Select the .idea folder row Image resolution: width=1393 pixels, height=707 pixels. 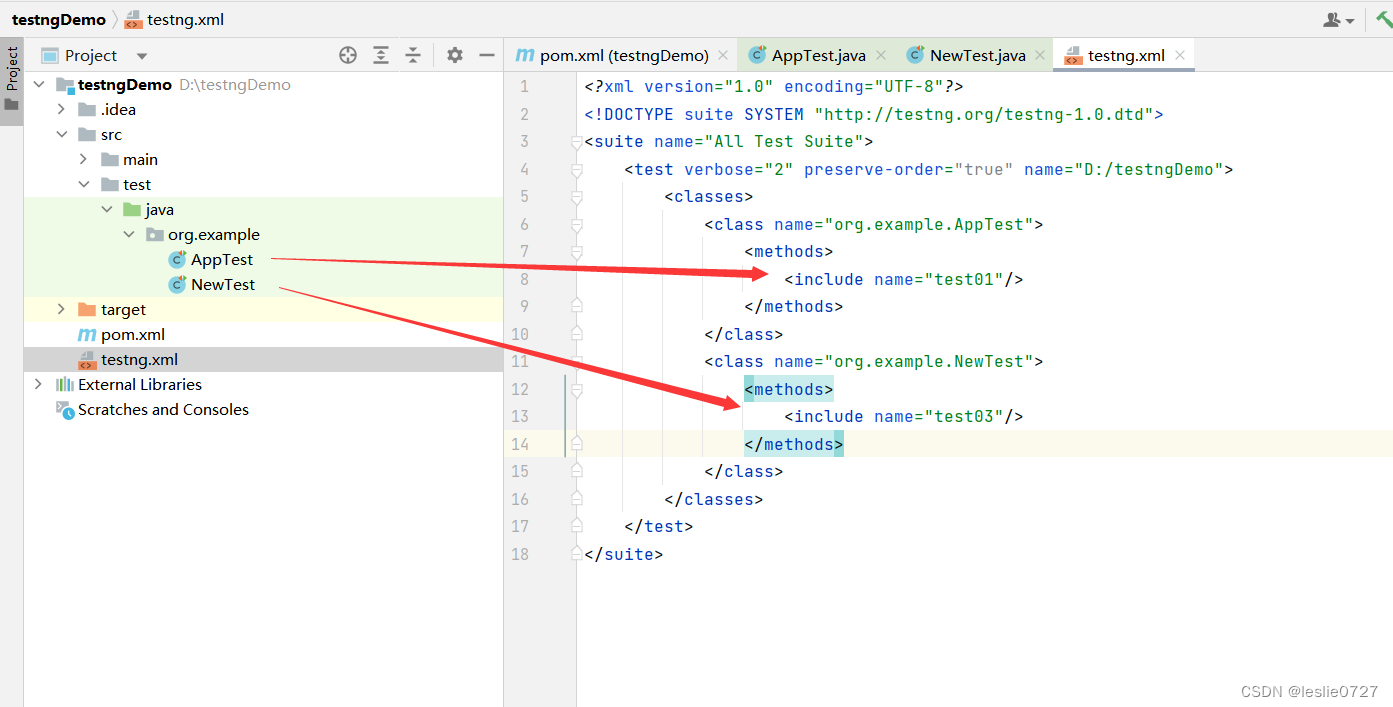tap(264, 110)
